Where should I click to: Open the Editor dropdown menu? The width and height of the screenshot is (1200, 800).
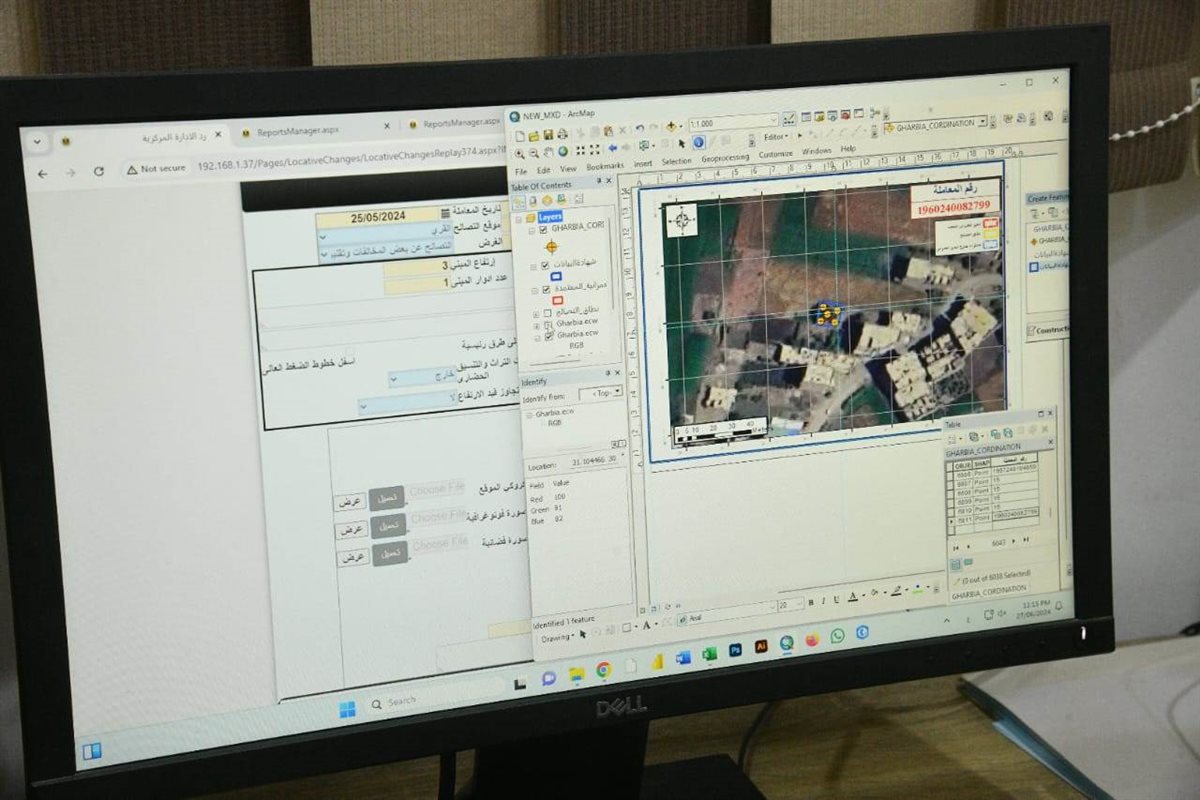(x=776, y=136)
